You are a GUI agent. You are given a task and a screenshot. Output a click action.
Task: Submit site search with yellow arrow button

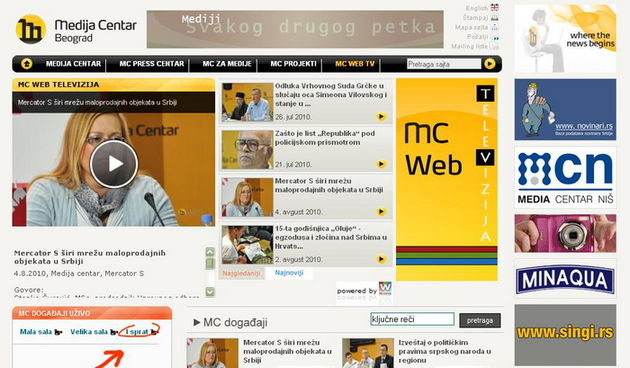point(489,63)
